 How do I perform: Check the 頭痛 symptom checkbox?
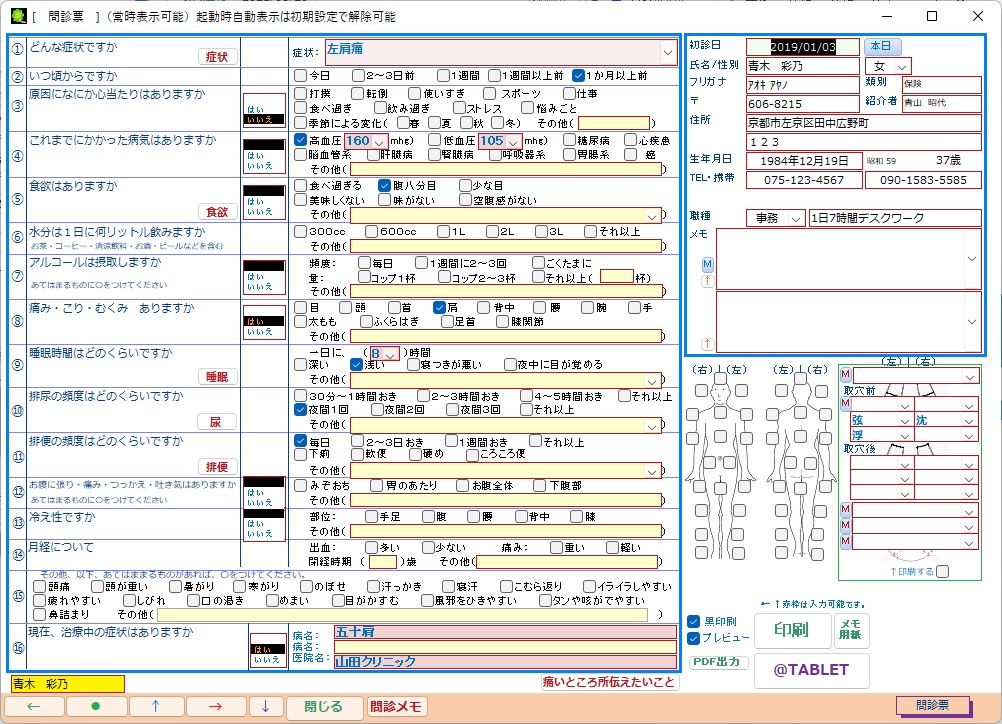40,586
